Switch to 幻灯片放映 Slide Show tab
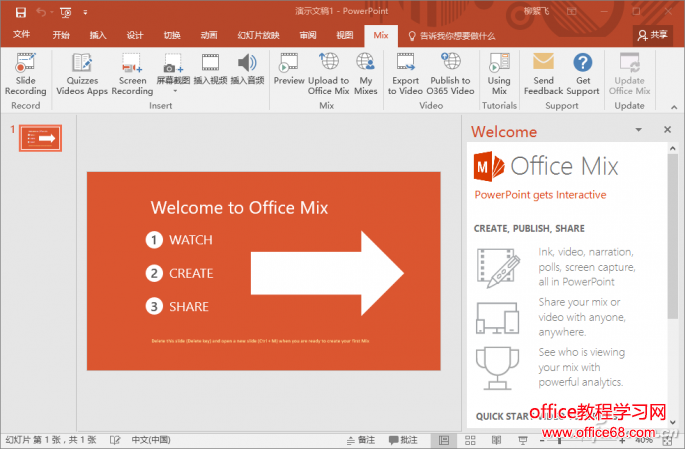 coord(258,35)
